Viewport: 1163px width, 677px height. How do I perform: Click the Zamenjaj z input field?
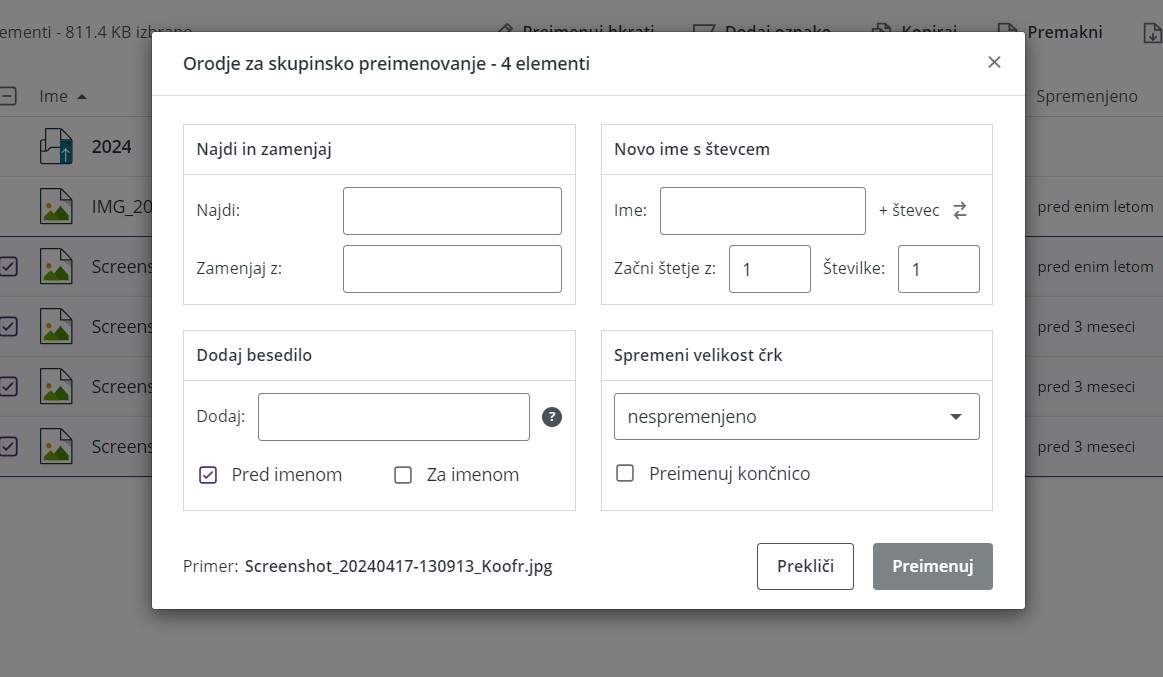pos(452,268)
